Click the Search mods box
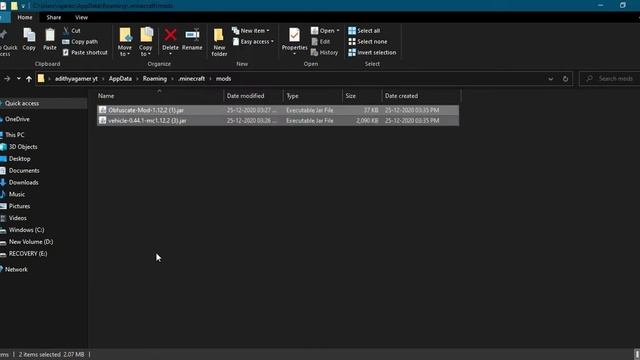The width and height of the screenshot is (640, 360). 611,79
